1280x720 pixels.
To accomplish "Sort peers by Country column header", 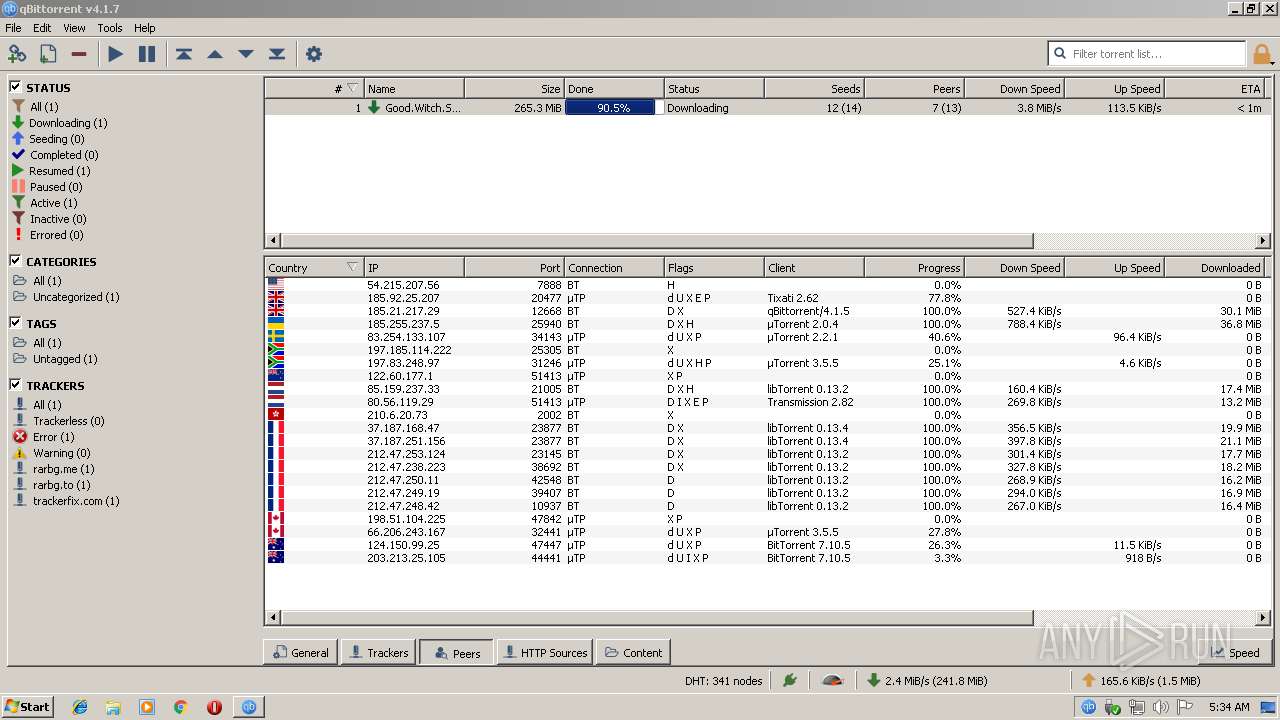I will [314, 268].
